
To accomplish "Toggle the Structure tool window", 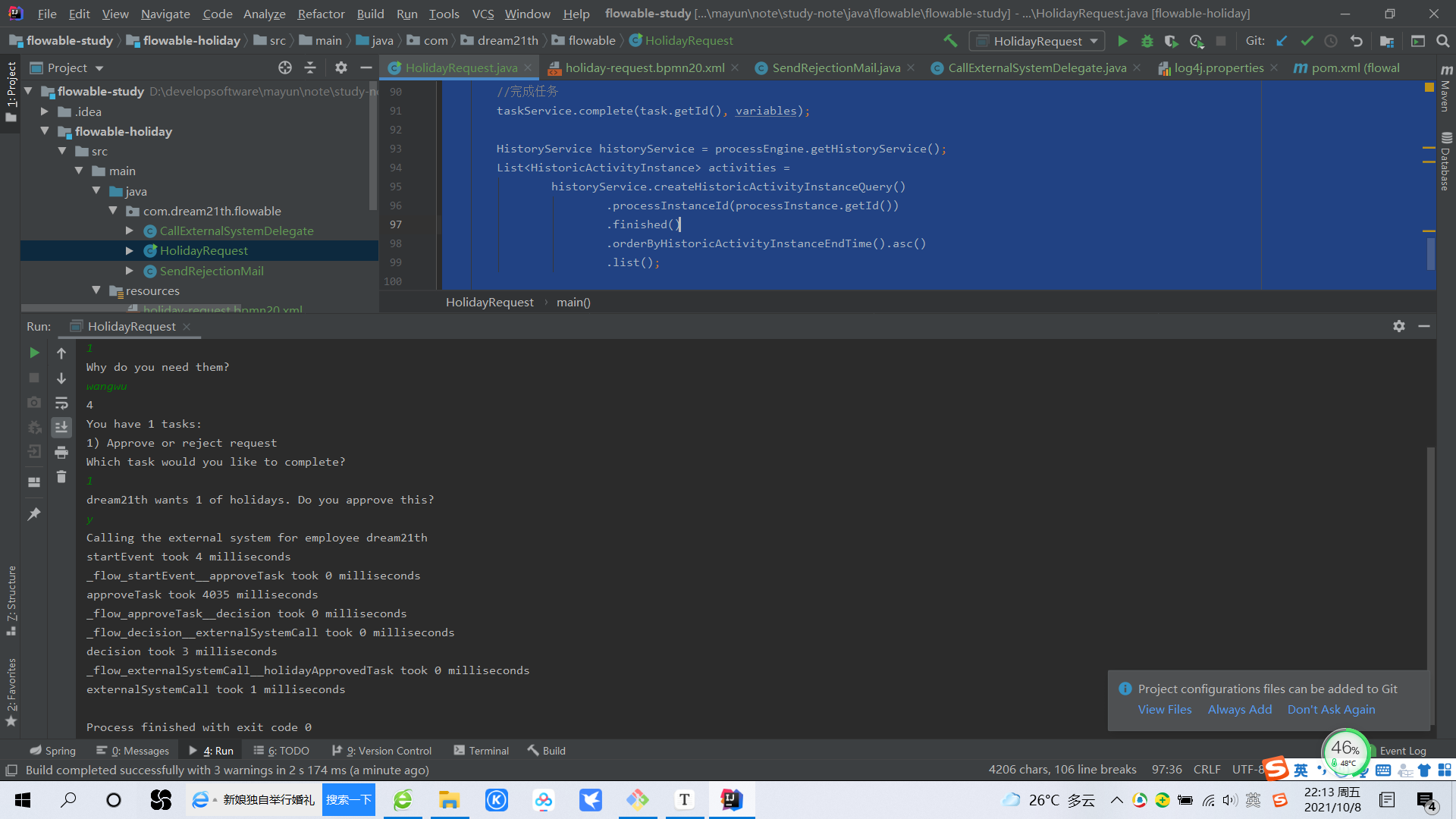I will (x=11, y=600).
